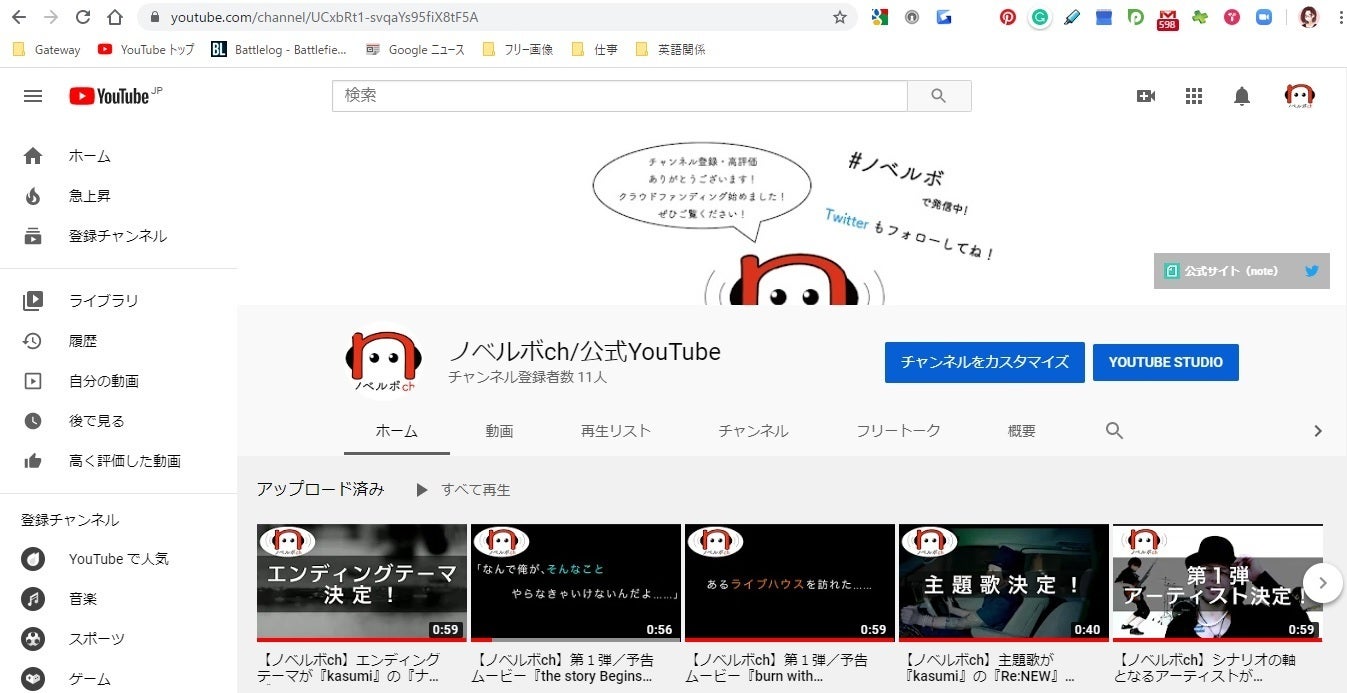Viewport: 1347px width, 693px height.
Task: Open the account avatar menu
Action: point(1299,96)
